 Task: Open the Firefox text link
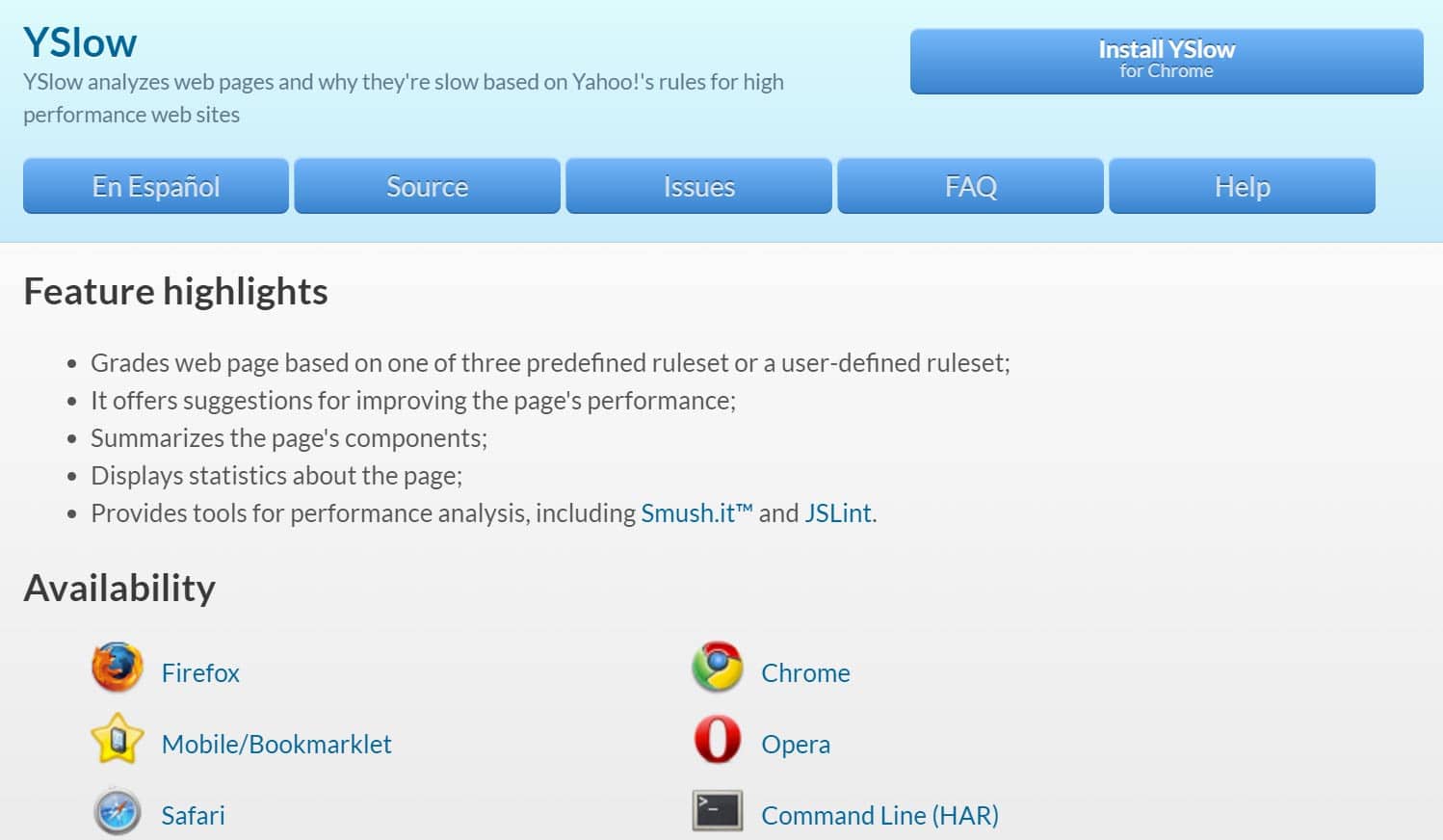coord(200,672)
